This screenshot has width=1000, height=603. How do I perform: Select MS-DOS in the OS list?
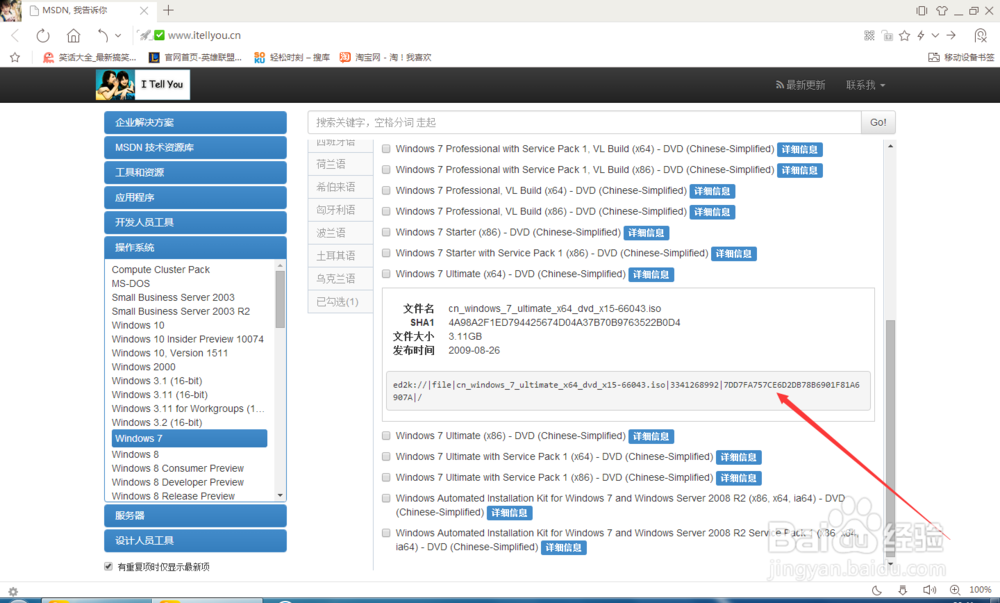coord(131,284)
